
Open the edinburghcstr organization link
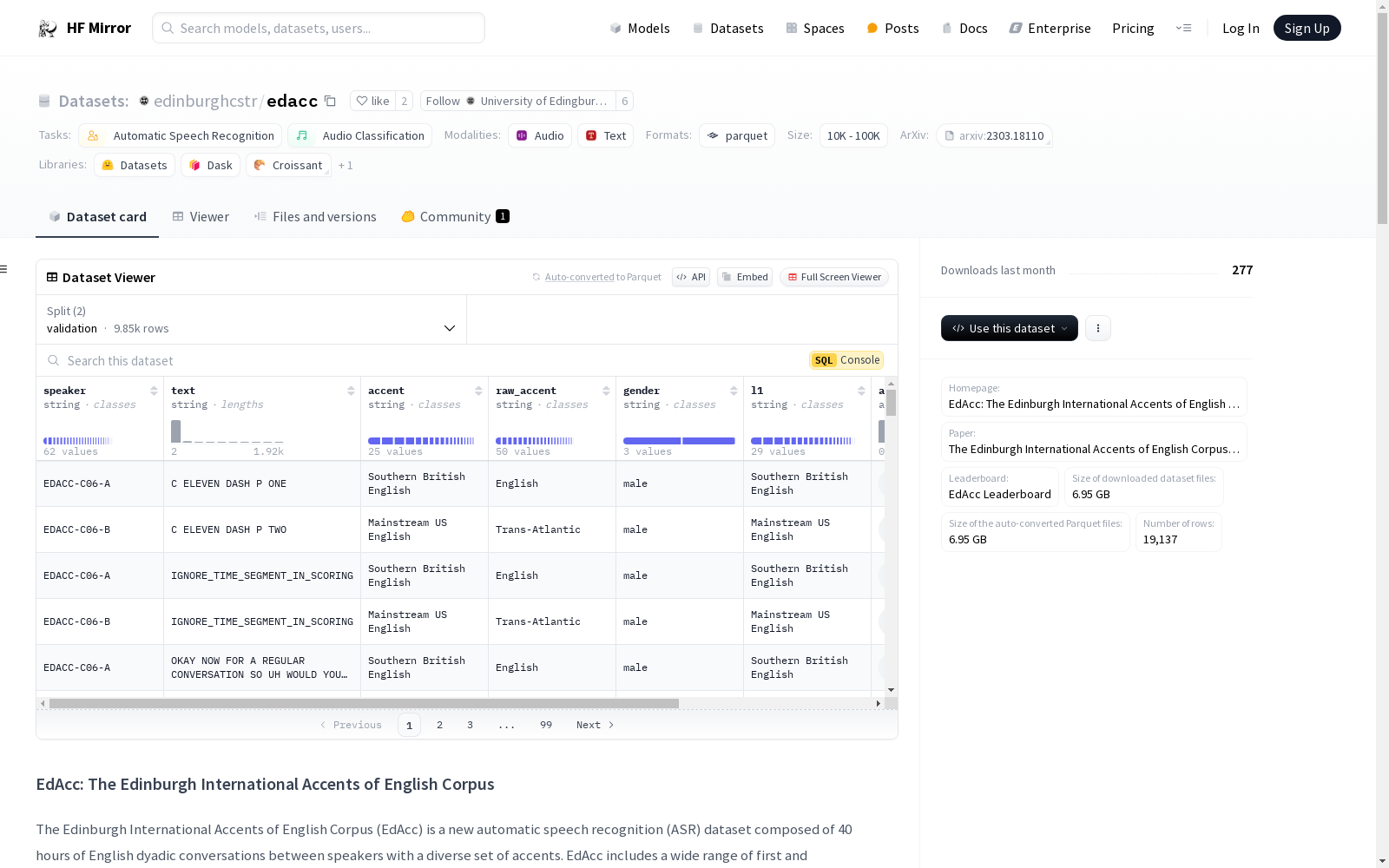pyautogui.click(x=206, y=101)
